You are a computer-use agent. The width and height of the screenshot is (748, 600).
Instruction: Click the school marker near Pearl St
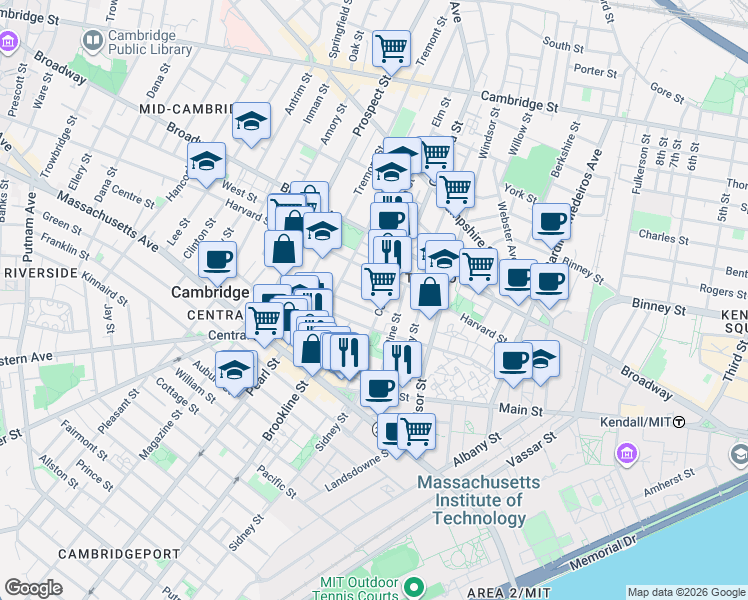234,370
